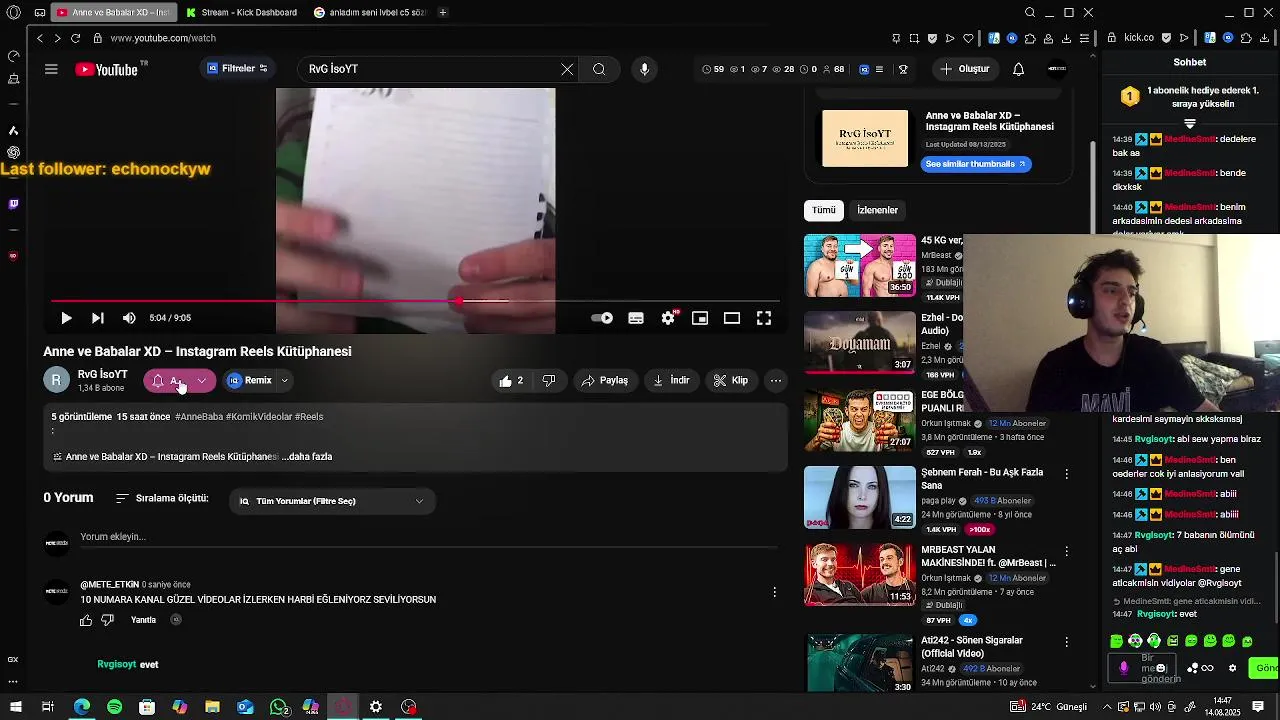Open the YouTube hamburger guide menu
The image size is (1280, 720).
click(x=51, y=69)
